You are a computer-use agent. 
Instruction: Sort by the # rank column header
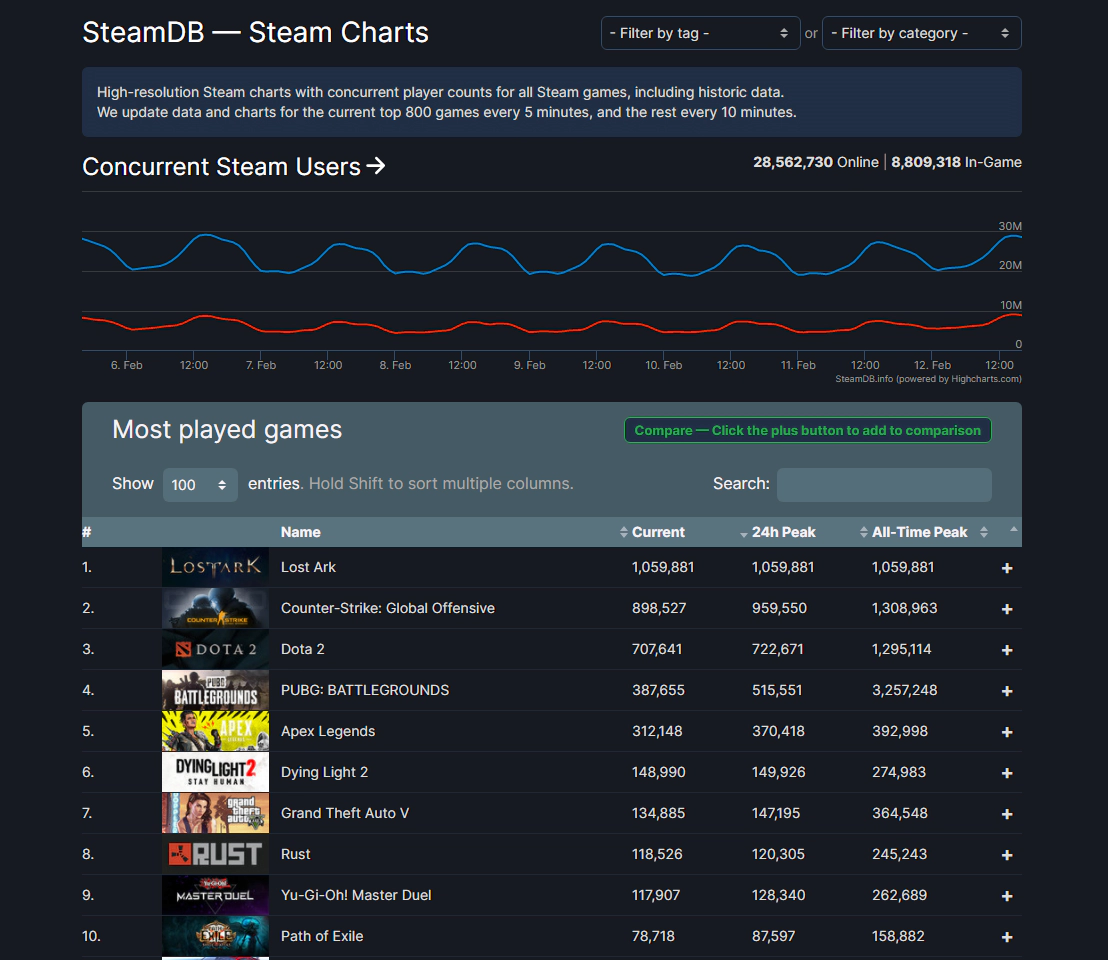point(88,532)
